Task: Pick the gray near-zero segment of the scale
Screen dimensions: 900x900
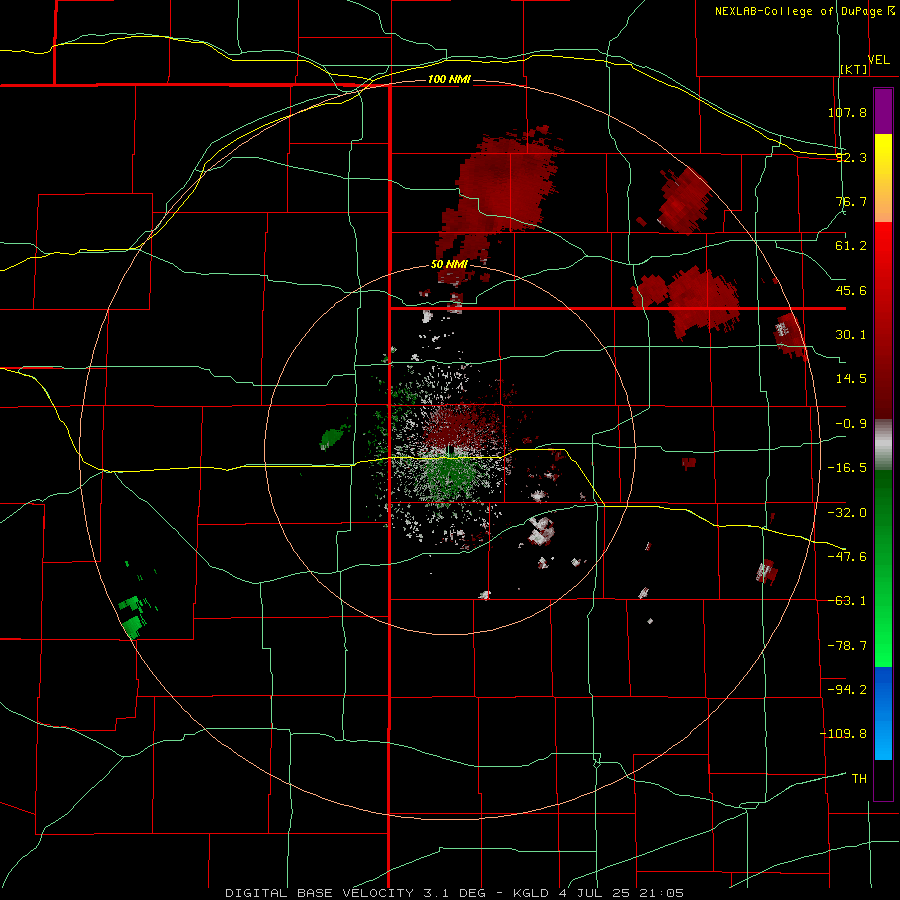Action: [x=883, y=443]
